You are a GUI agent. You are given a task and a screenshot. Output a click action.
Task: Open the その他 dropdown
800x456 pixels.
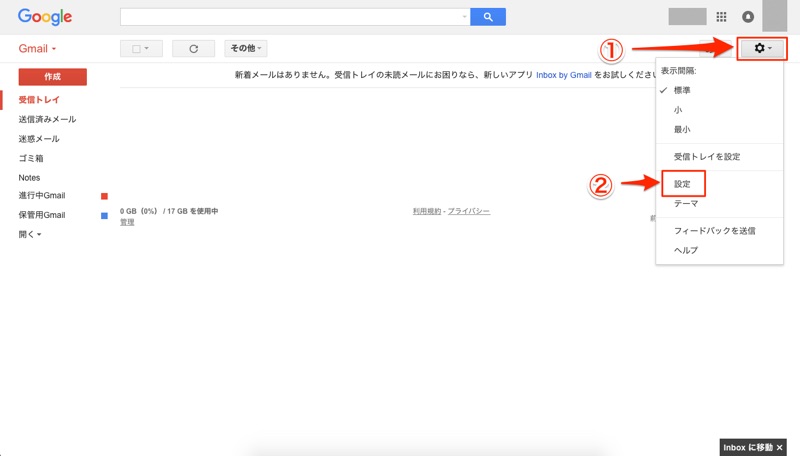(x=246, y=48)
